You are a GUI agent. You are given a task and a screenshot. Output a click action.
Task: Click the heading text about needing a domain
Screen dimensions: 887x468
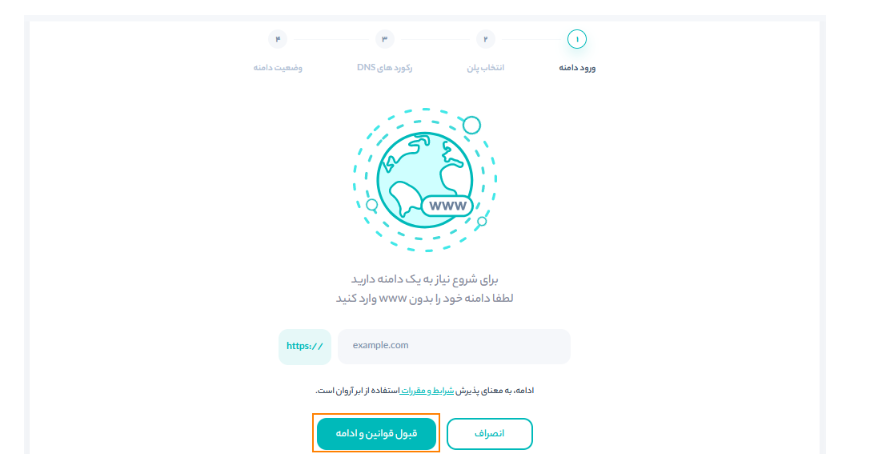click(x=424, y=279)
